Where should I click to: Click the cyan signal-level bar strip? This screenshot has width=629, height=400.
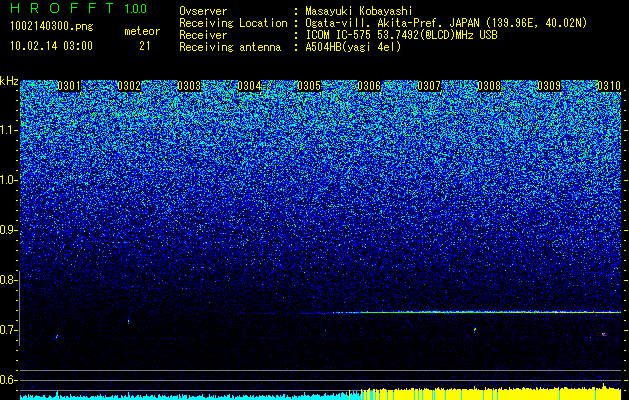pos(185,396)
